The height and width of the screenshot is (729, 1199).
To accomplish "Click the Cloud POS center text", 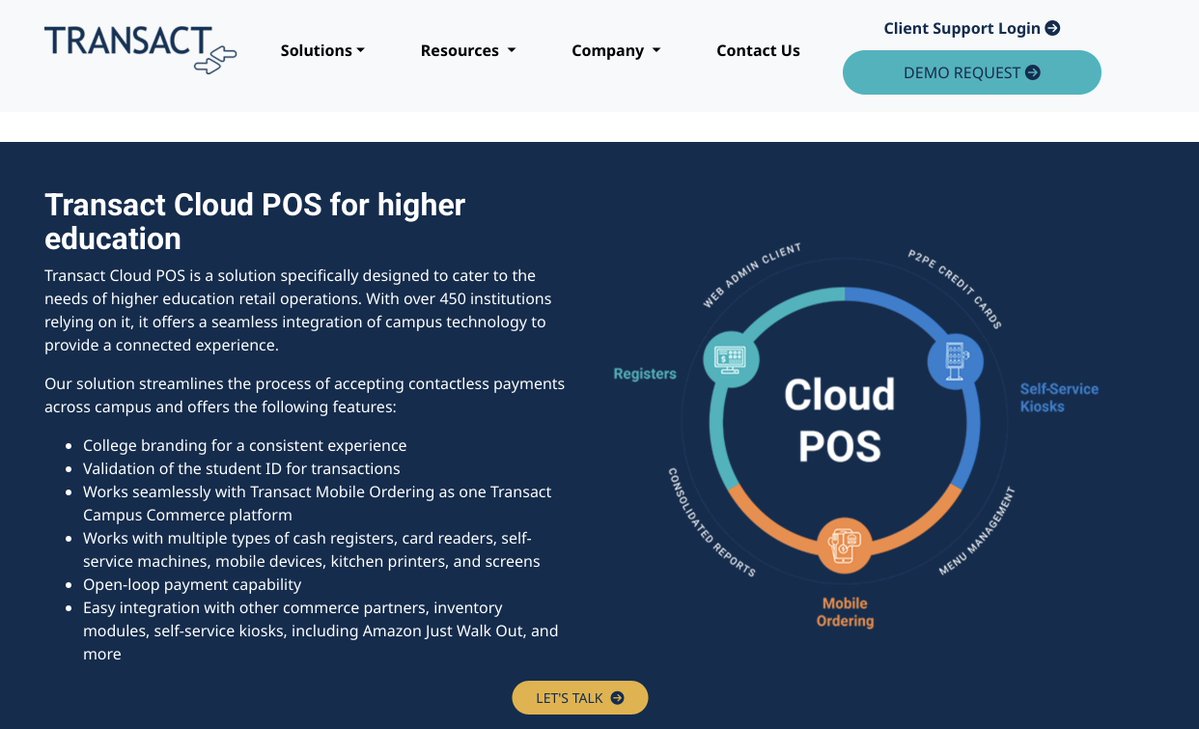I will point(840,420).
